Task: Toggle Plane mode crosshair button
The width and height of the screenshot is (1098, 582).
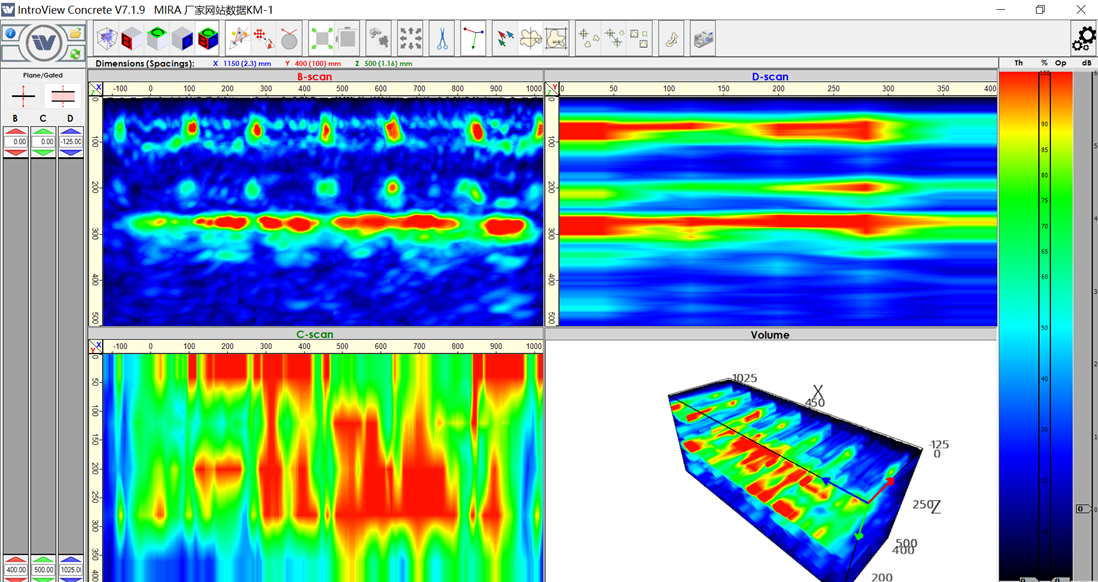Action: (x=23, y=96)
